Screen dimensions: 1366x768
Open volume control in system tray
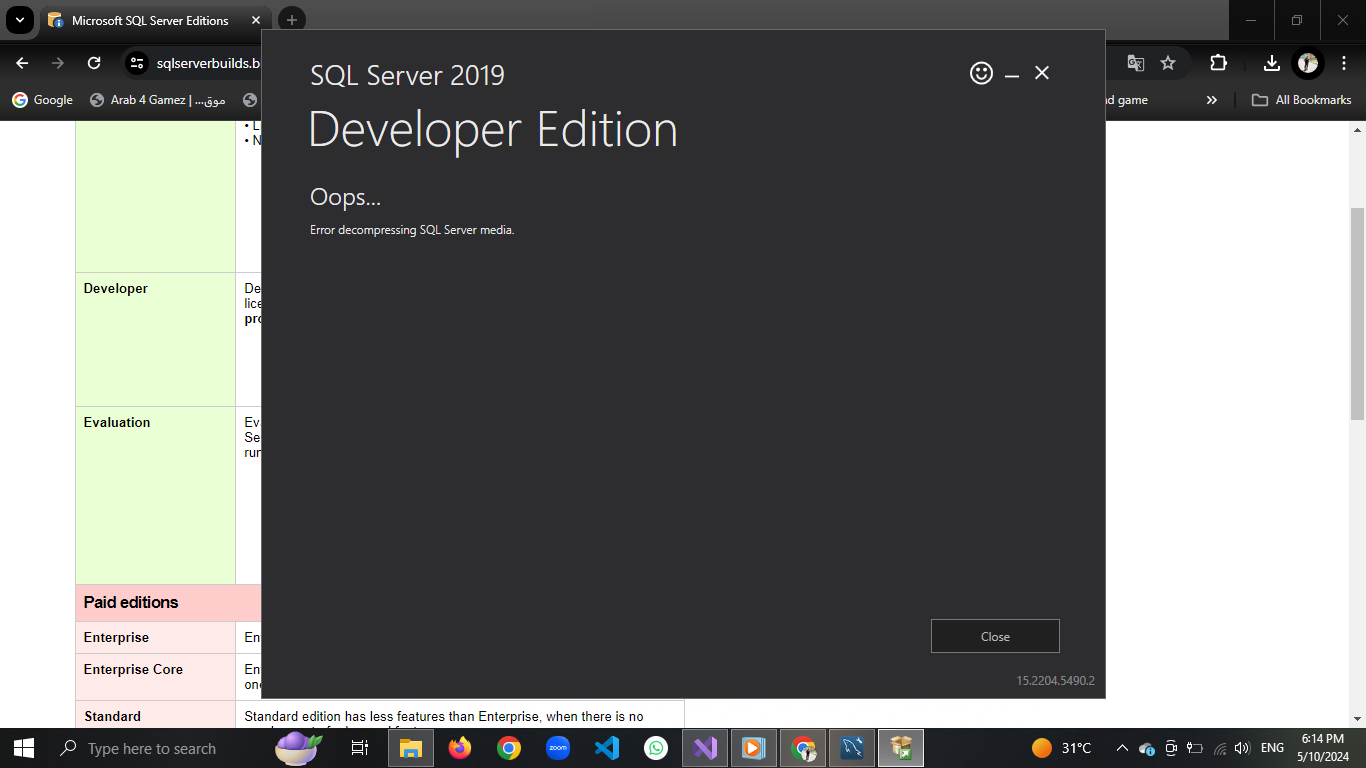(1243, 748)
